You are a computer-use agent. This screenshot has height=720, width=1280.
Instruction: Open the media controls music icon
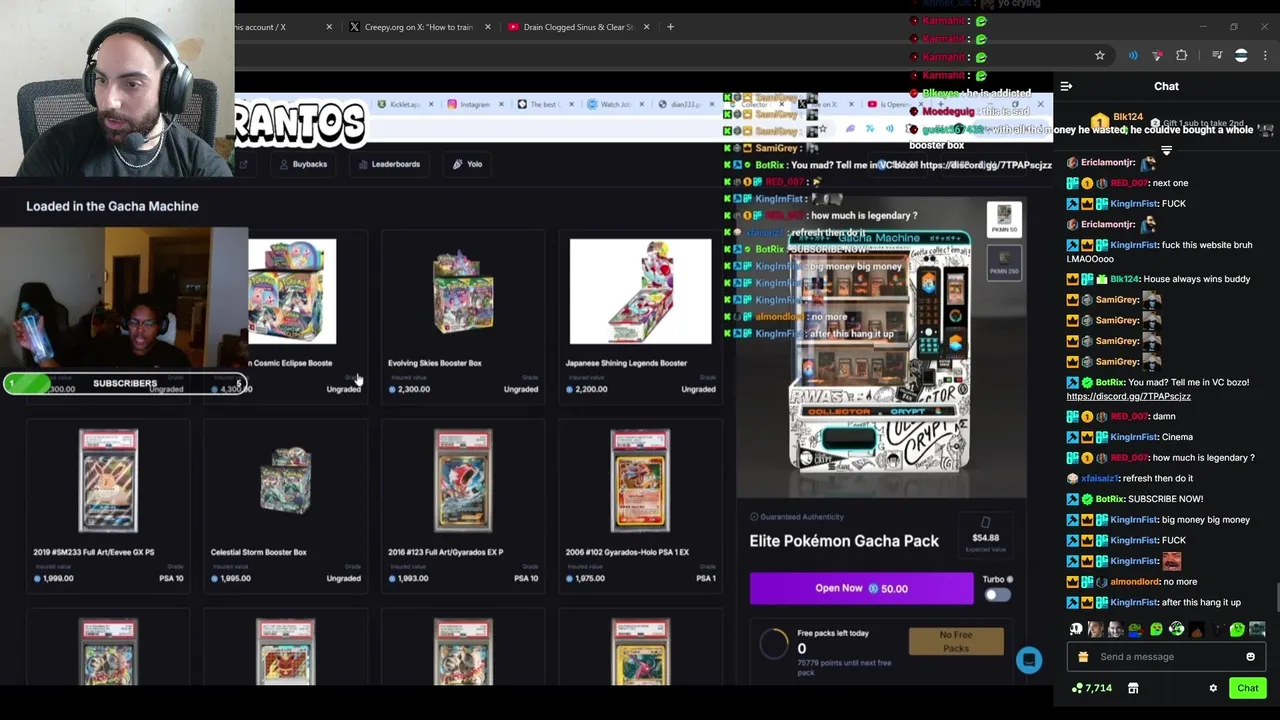point(1217,56)
